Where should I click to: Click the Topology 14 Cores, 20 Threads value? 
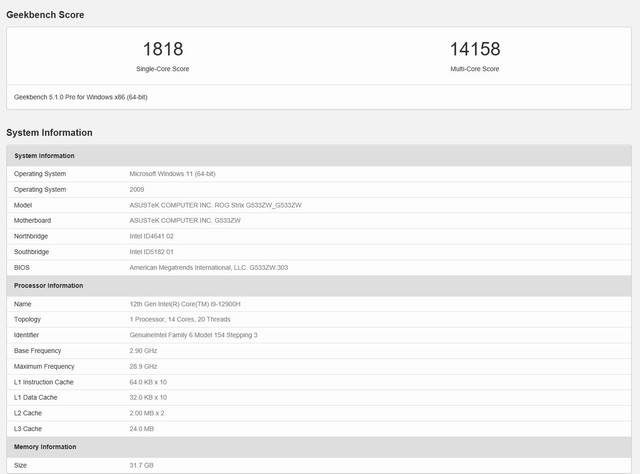(x=185, y=319)
